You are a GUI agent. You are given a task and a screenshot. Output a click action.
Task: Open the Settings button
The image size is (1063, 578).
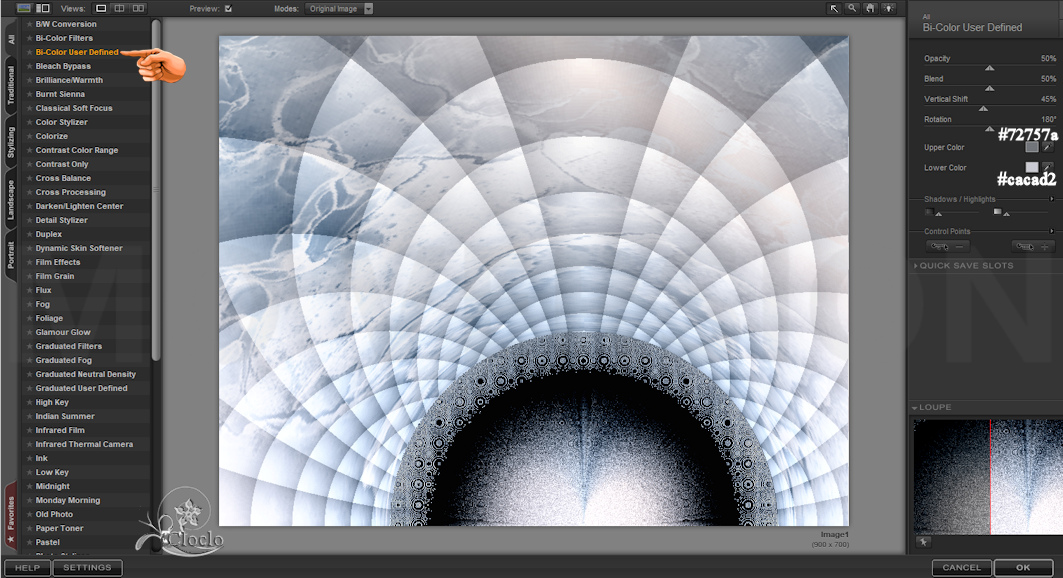coord(87,567)
